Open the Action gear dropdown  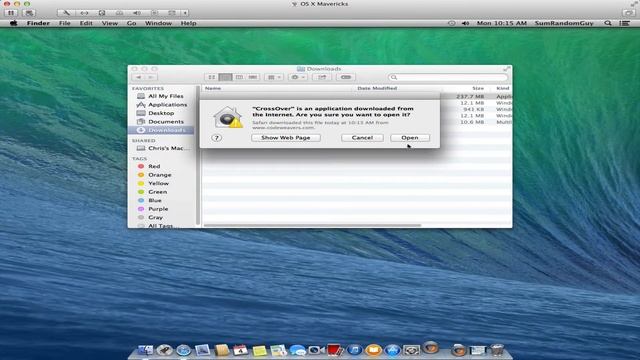pyautogui.click(x=298, y=77)
